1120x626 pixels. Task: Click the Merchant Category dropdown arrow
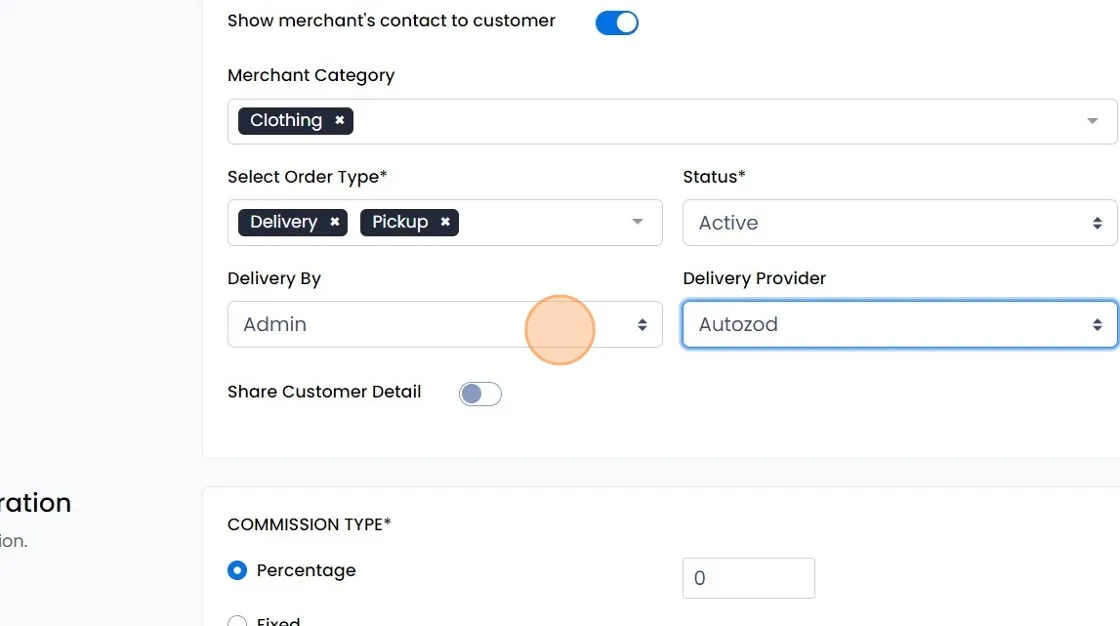click(1092, 121)
